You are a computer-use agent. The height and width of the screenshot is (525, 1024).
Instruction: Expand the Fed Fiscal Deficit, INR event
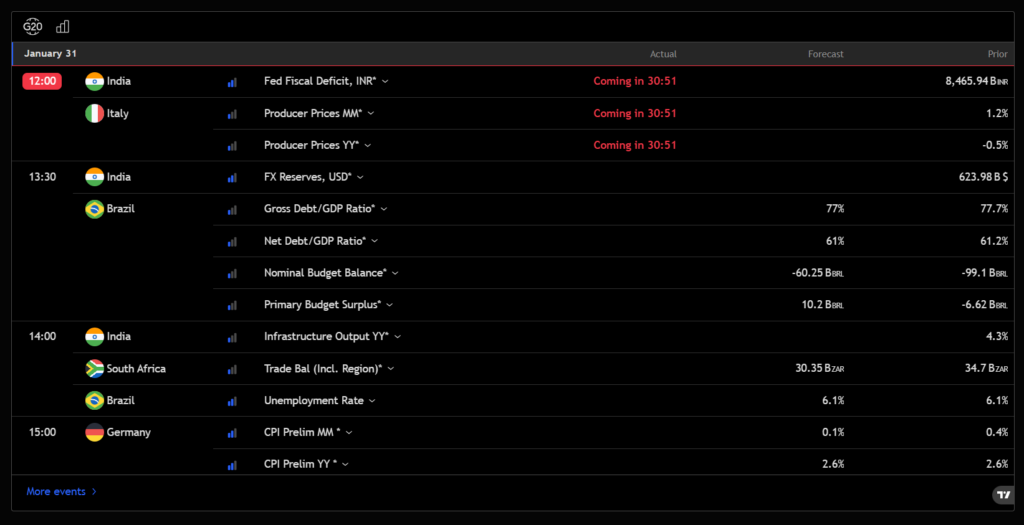point(385,82)
